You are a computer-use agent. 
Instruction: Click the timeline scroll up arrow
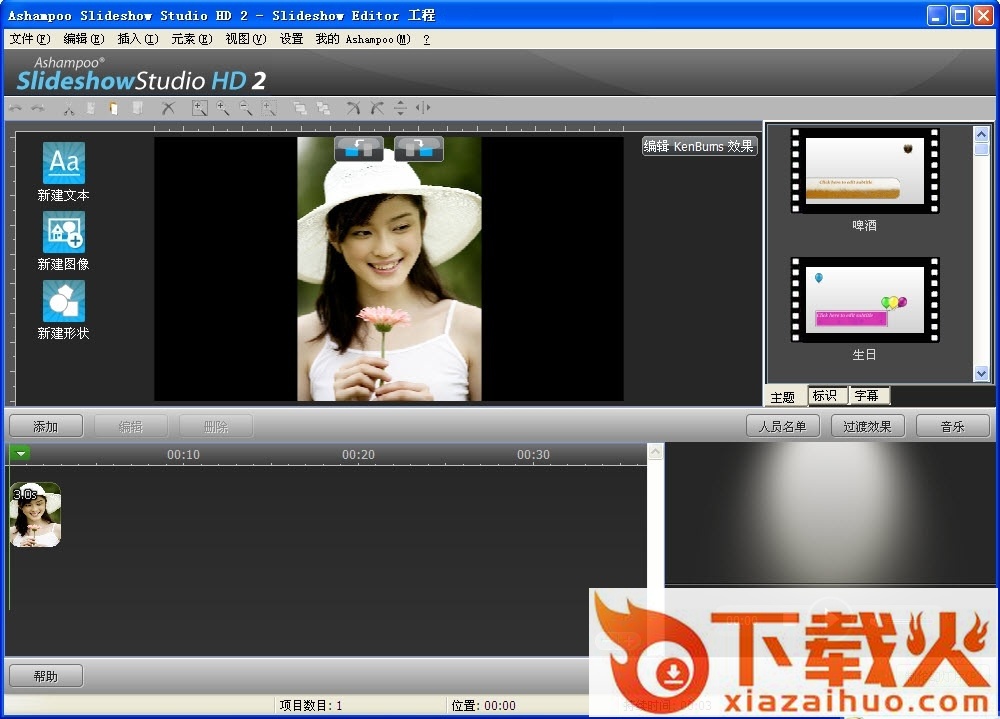(655, 452)
